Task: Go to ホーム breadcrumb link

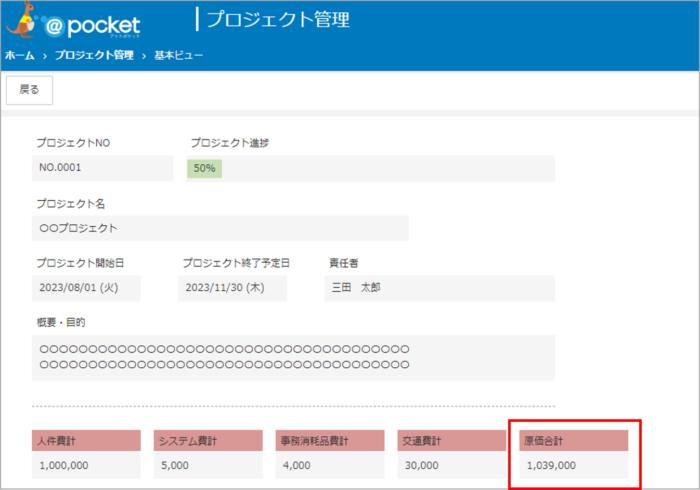Action: pyautogui.click(x=20, y=55)
